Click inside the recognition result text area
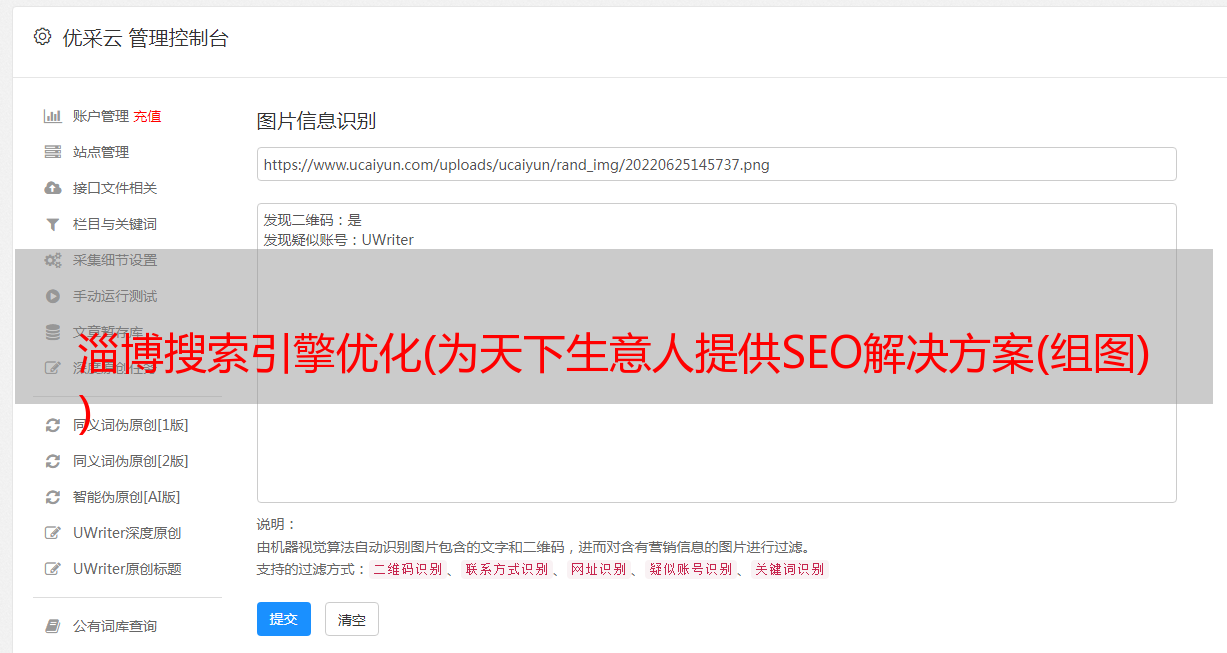Image resolution: width=1227 pixels, height=653 pixels. [716, 353]
